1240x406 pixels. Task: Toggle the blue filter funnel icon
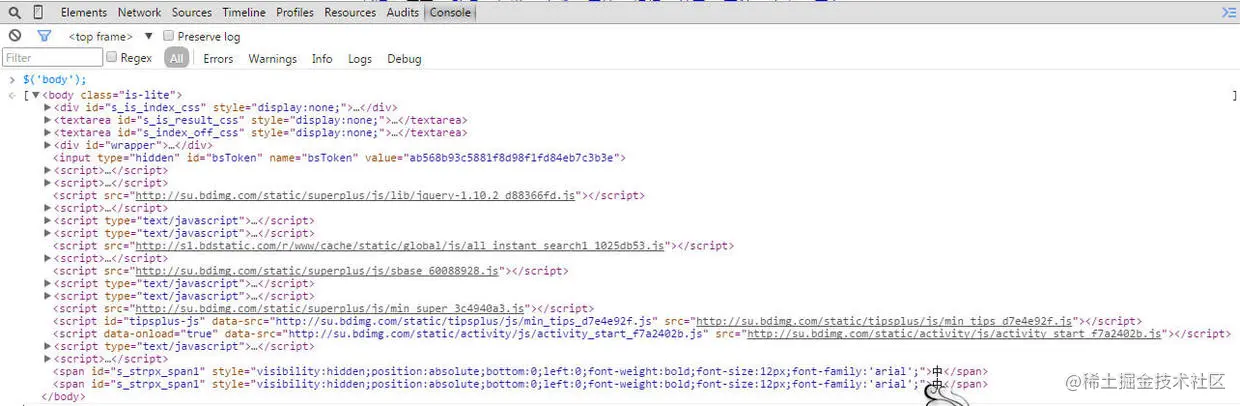coord(43,36)
